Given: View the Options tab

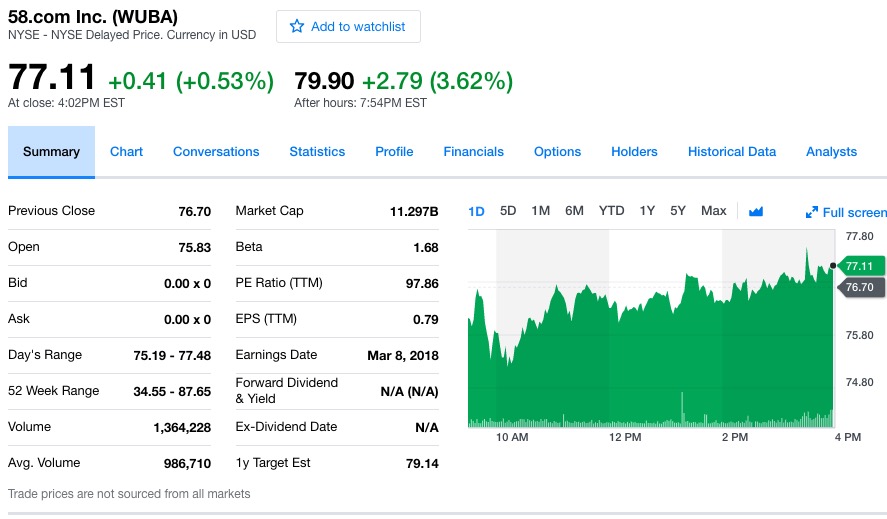Looking at the screenshot, I should pyautogui.click(x=557, y=152).
